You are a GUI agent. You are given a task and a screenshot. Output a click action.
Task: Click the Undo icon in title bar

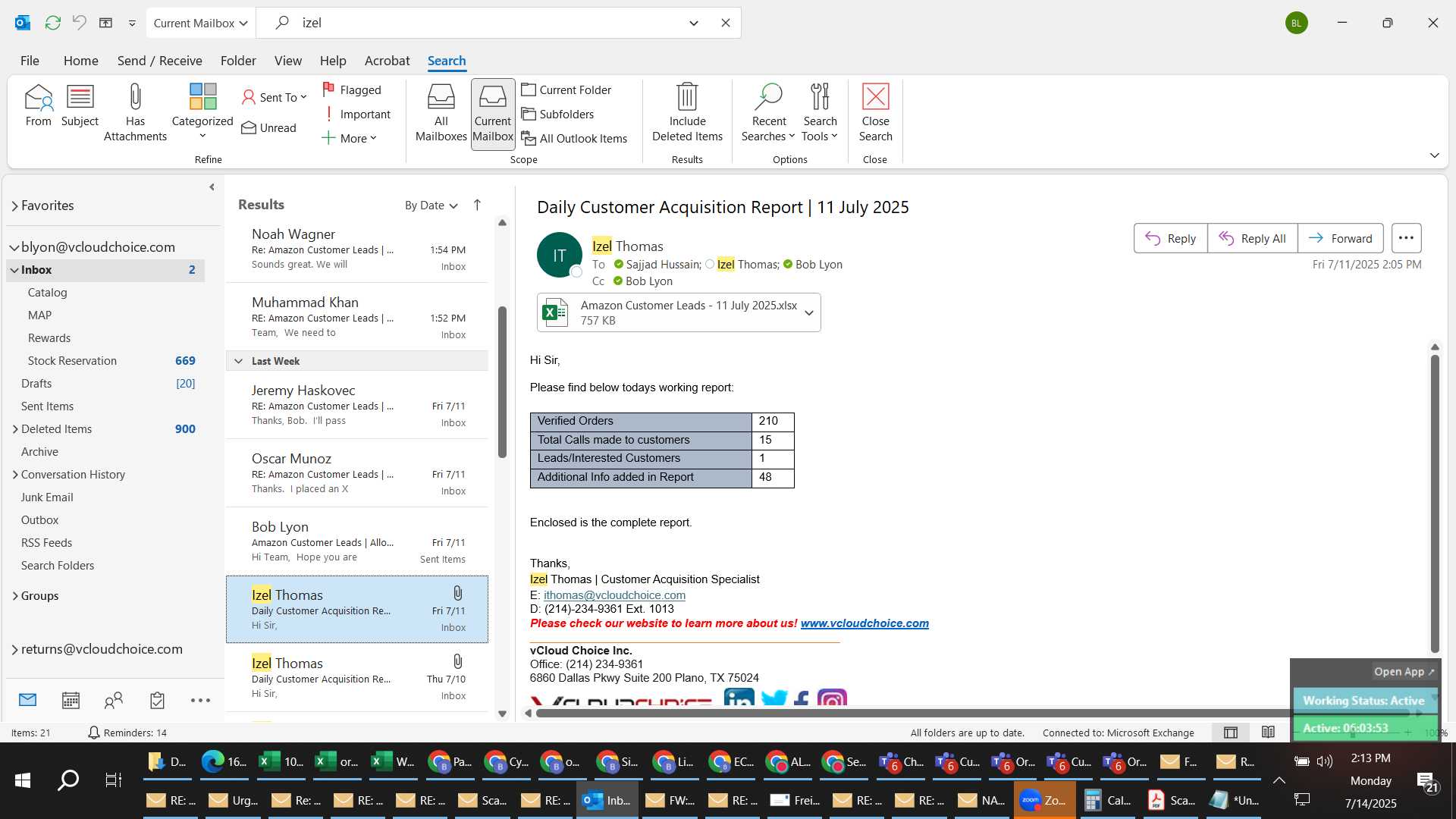pos(79,23)
